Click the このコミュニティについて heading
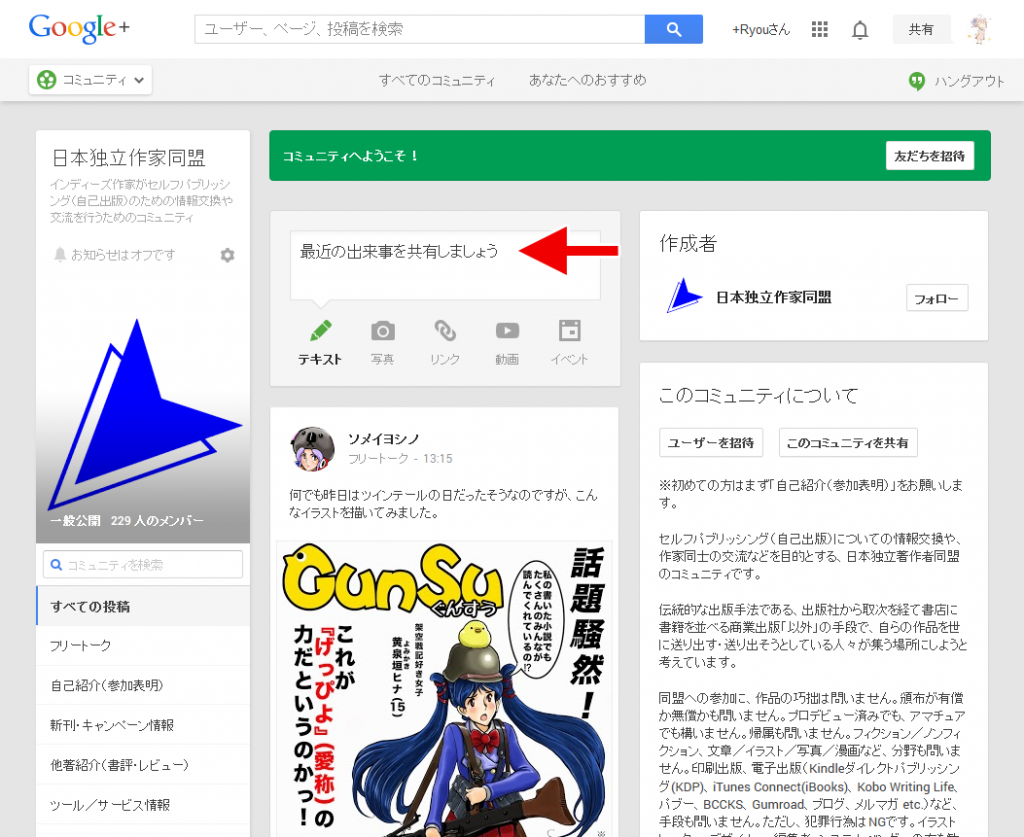The height and width of the screenshot is (837, 1024). 758,395
